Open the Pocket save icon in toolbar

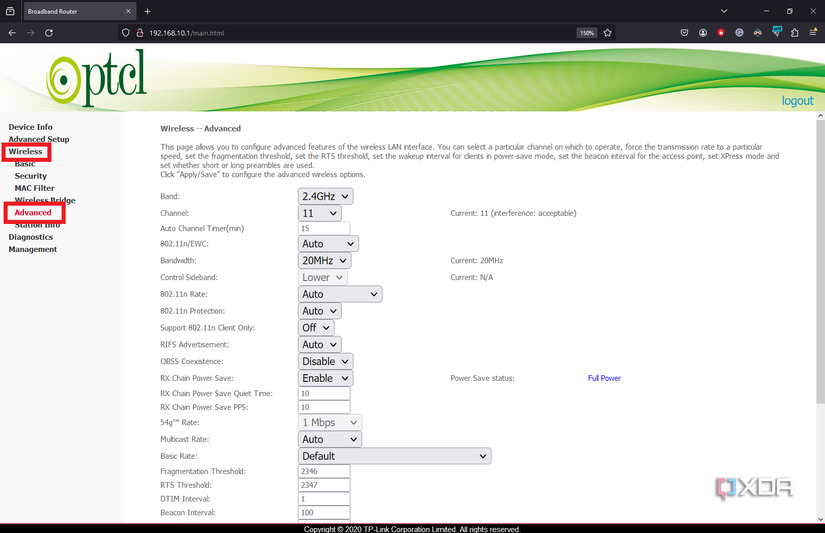click(x=684, y=33)
